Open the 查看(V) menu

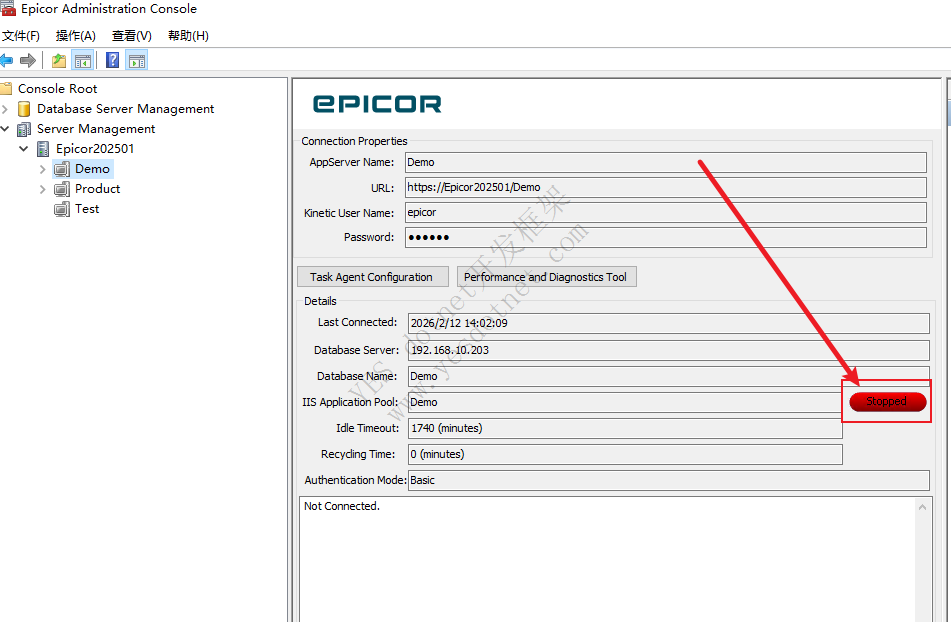[131, 35]
